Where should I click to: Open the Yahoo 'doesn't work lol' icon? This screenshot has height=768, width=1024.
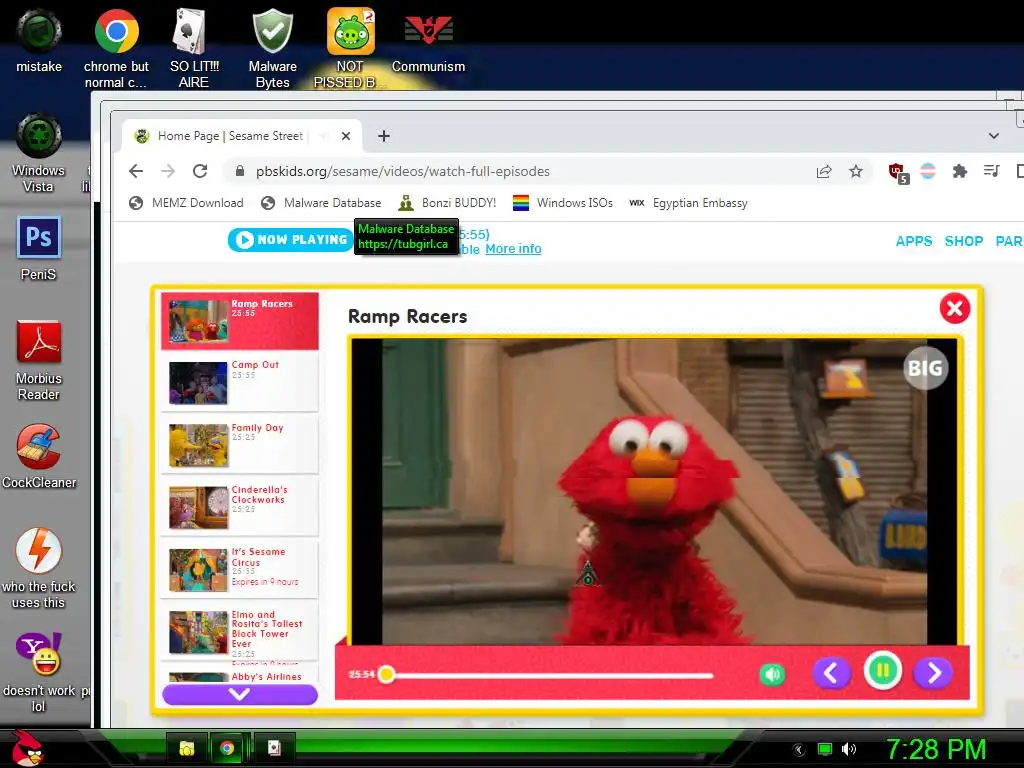[x=39, y=672]
